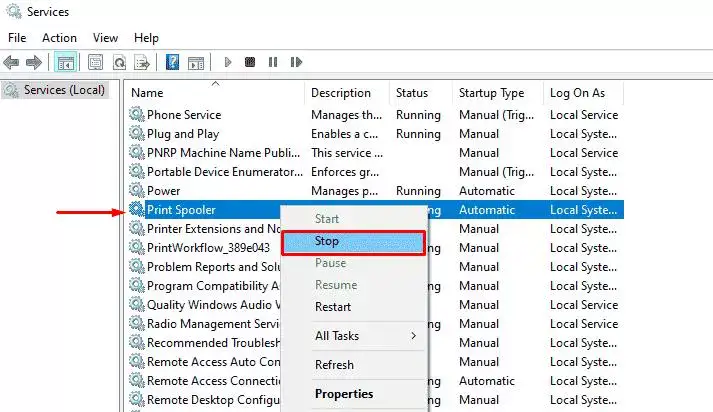The height and width of the screenshot is (412, 713).
Task: Click the Services app icon in title bar
Action: [14, 11]
